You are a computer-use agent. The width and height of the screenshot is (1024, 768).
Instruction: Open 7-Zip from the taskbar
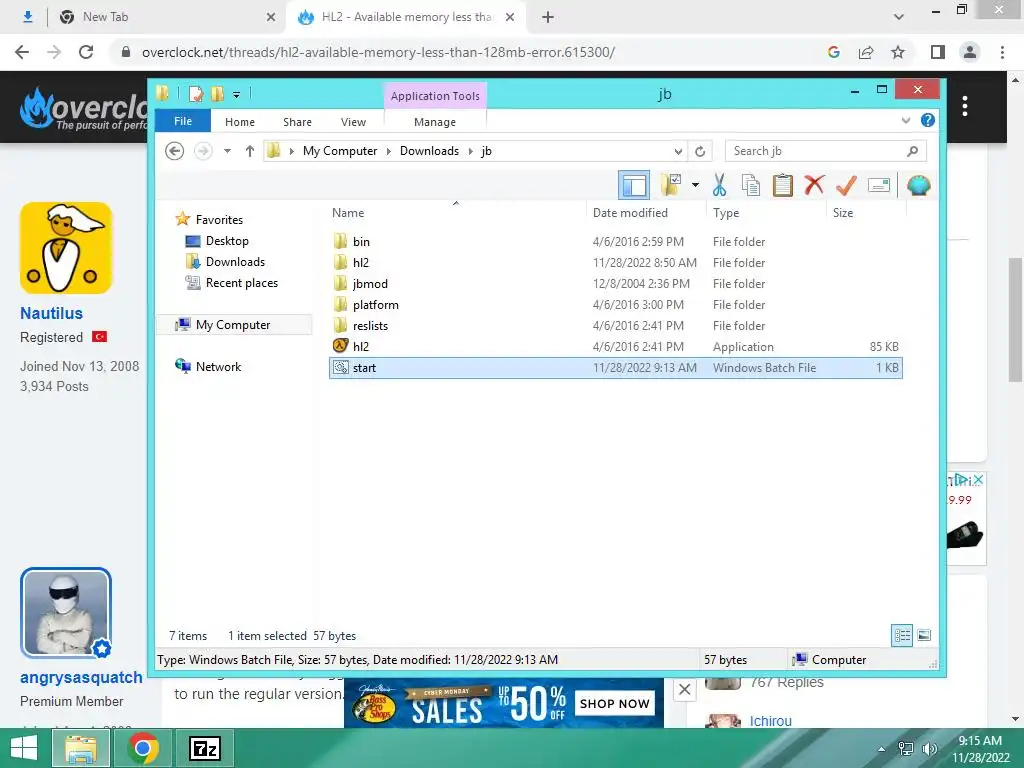(x=204, y=748)
